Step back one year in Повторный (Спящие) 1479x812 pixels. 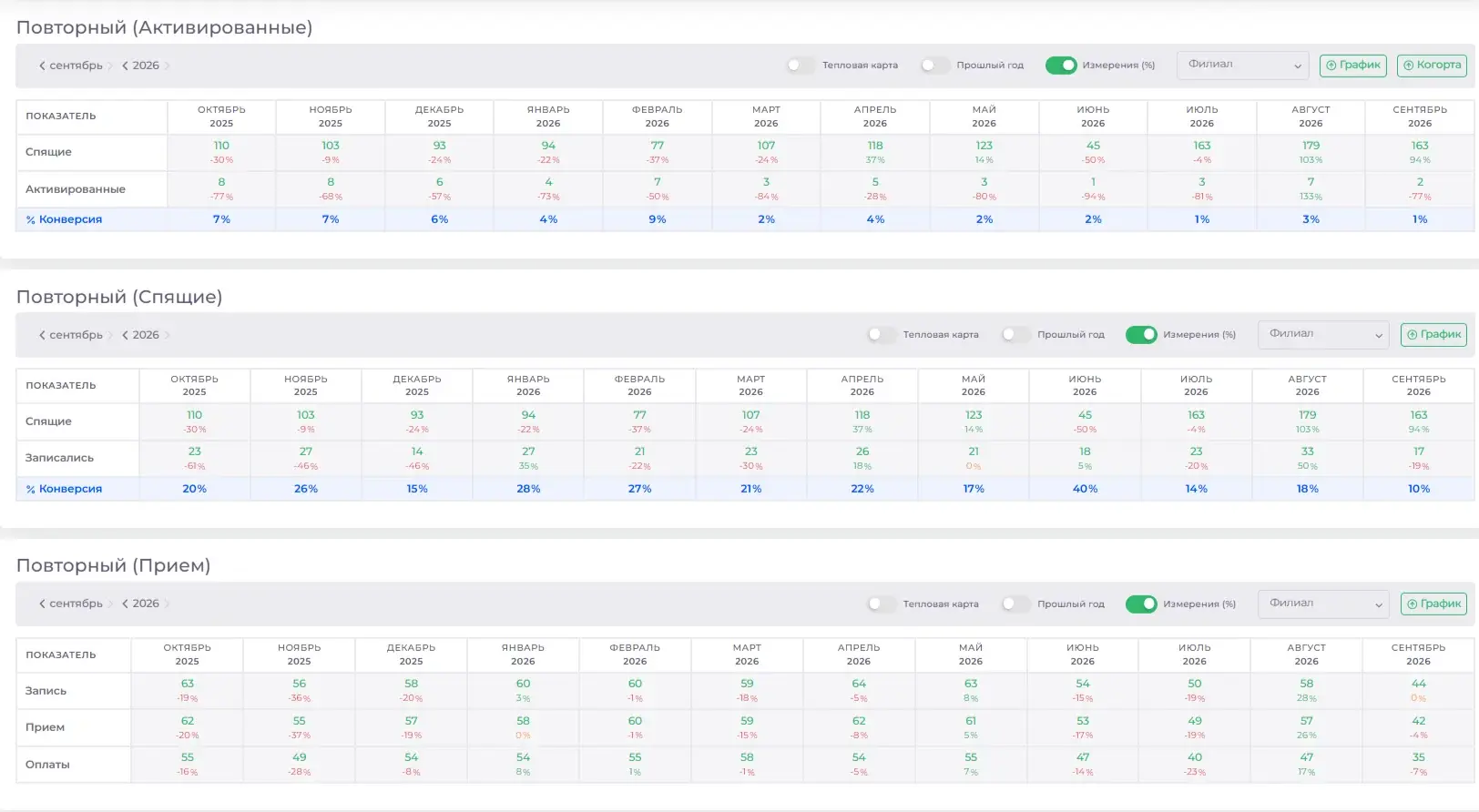click(x=125, y=335)
